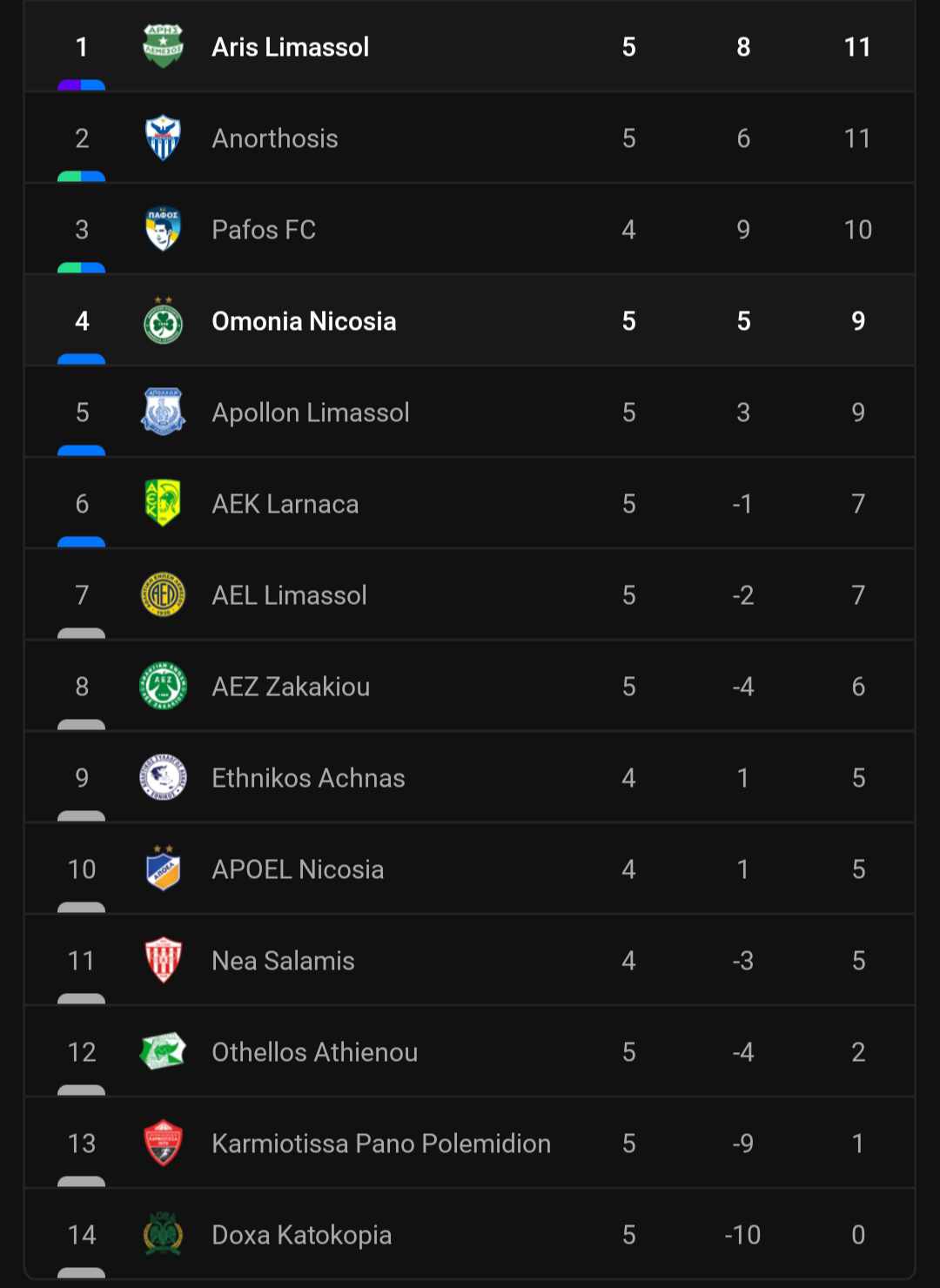Viewport: 940px width, 1288px height.
Task: Click the AEL Limassol round badge
Action: (163, 594)
